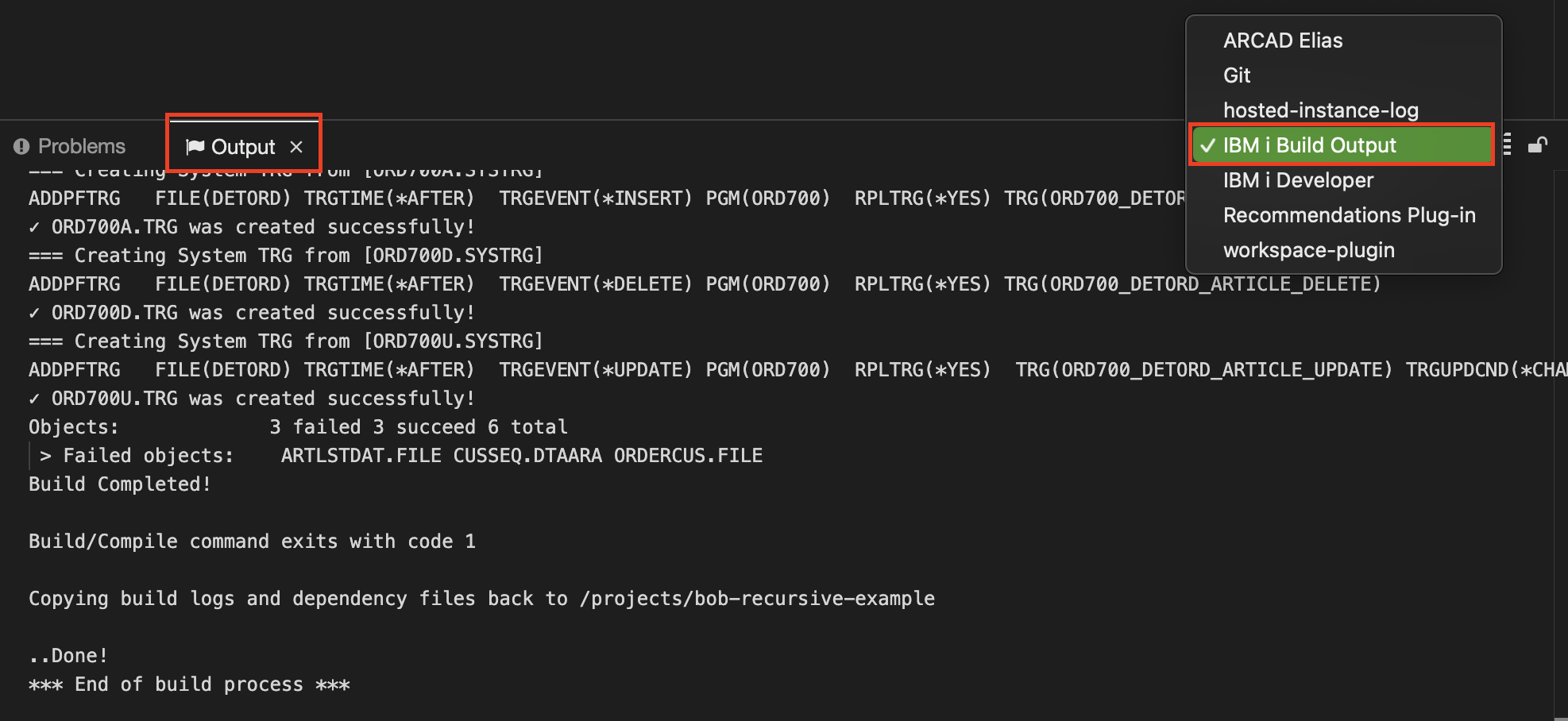The image size is (1568, 721).
Task: Choose hosted-instance-log from the channel list
Action: pyautogui.click(x=1321, y=110)
